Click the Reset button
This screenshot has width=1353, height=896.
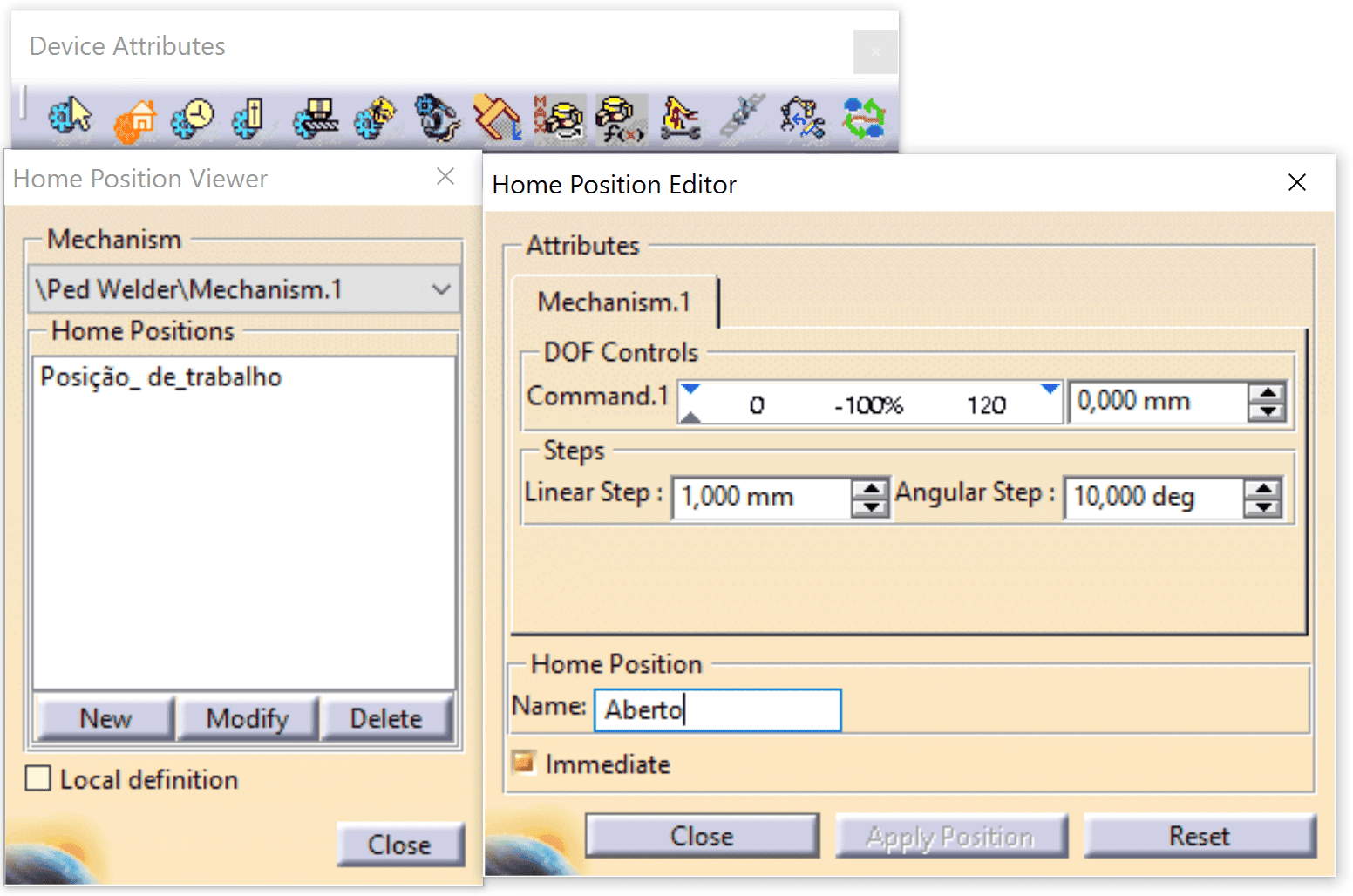[x=1200, y=837]
